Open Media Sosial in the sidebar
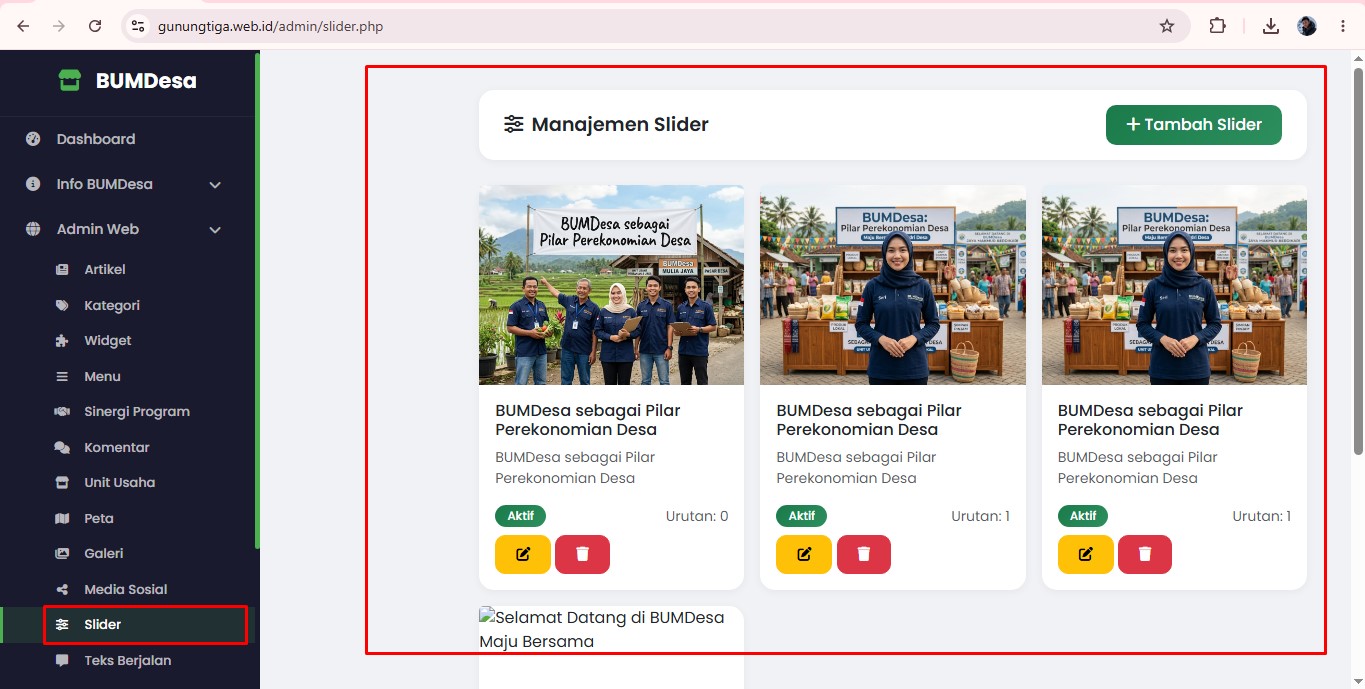1365x689 pixels. pyautogui.click(x=128, y=589)
